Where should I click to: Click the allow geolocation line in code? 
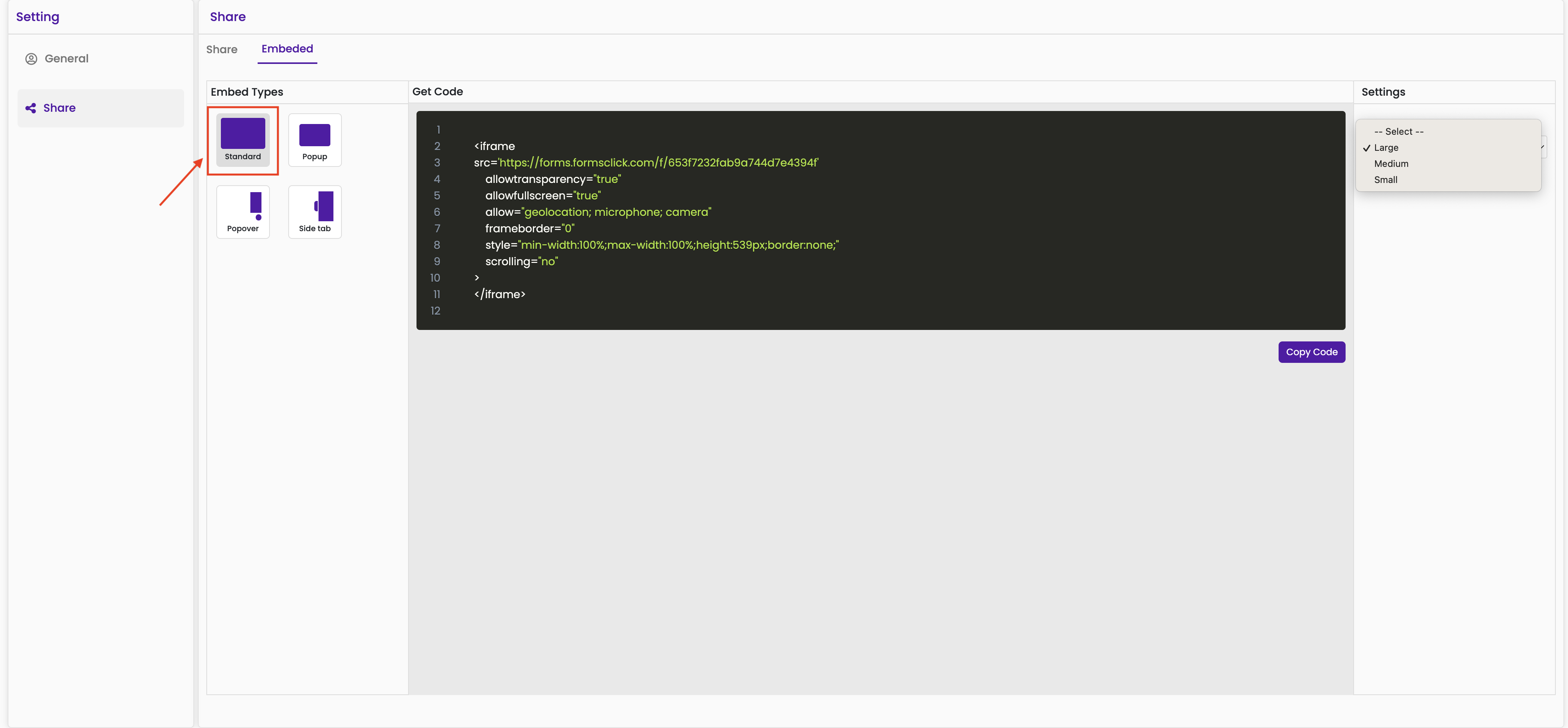tap(598, 212)
